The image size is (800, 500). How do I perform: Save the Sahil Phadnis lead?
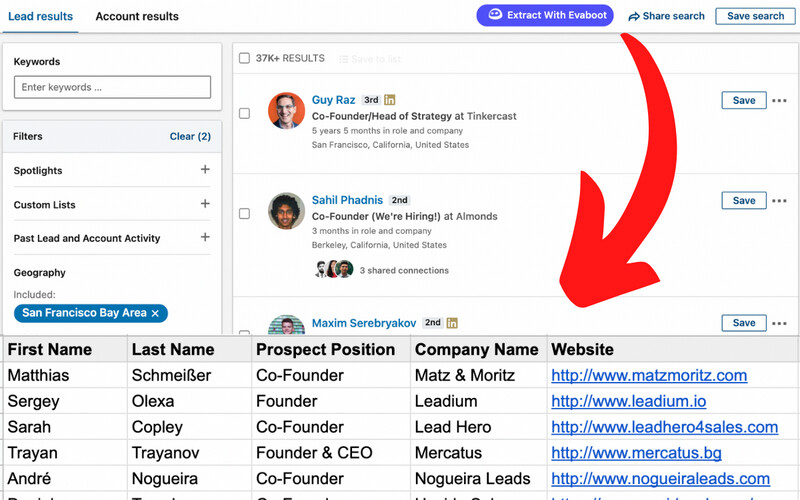tap(744, 201)
